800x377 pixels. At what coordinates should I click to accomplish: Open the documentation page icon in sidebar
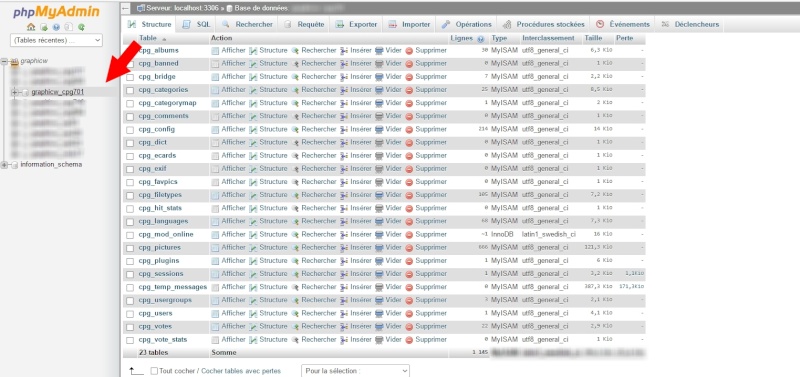click(x=68, y=27)
